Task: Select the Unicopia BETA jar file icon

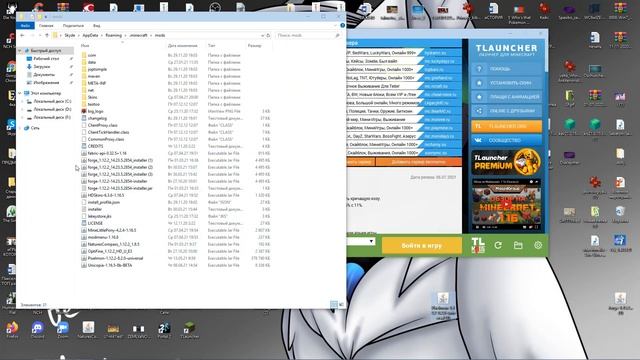Action: pos(84,265)
